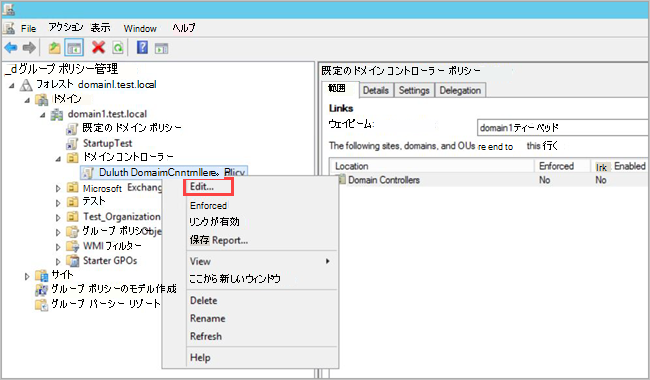Viewport: 650px width, 380px height.
Task: Select Delete in the context menu
Action: point(204,300)
